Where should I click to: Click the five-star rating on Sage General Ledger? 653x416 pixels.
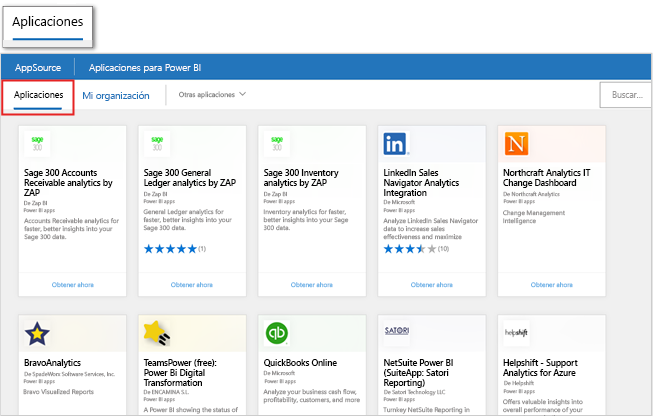click(x=170, y=249)
